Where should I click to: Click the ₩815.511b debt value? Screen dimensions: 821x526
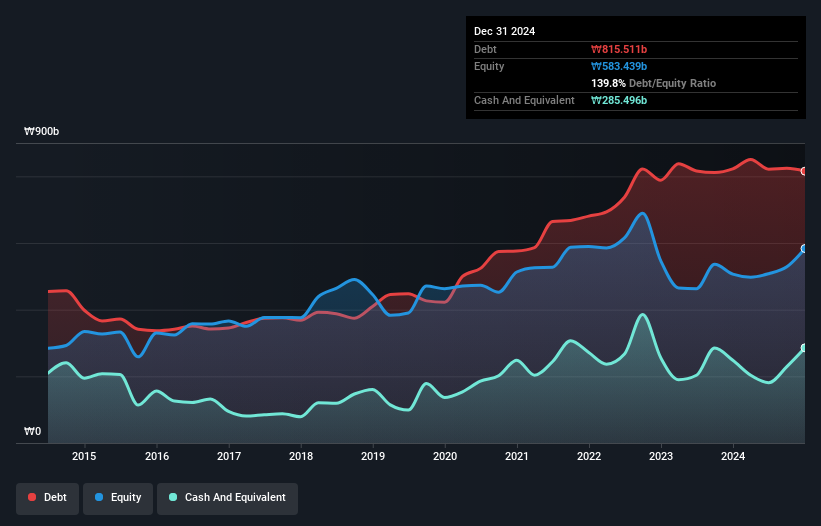[619, 49]
